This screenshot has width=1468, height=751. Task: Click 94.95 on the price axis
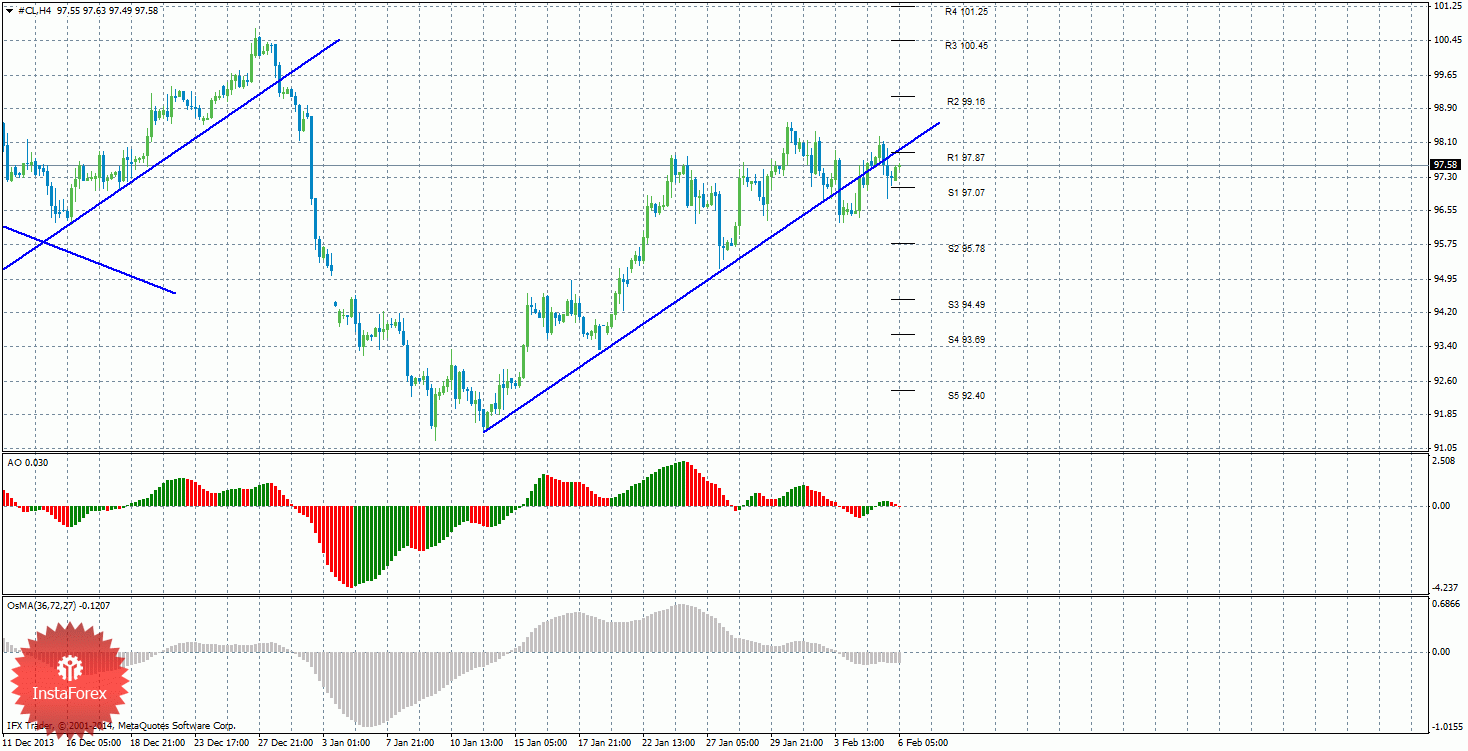[x=1445, y=278]
